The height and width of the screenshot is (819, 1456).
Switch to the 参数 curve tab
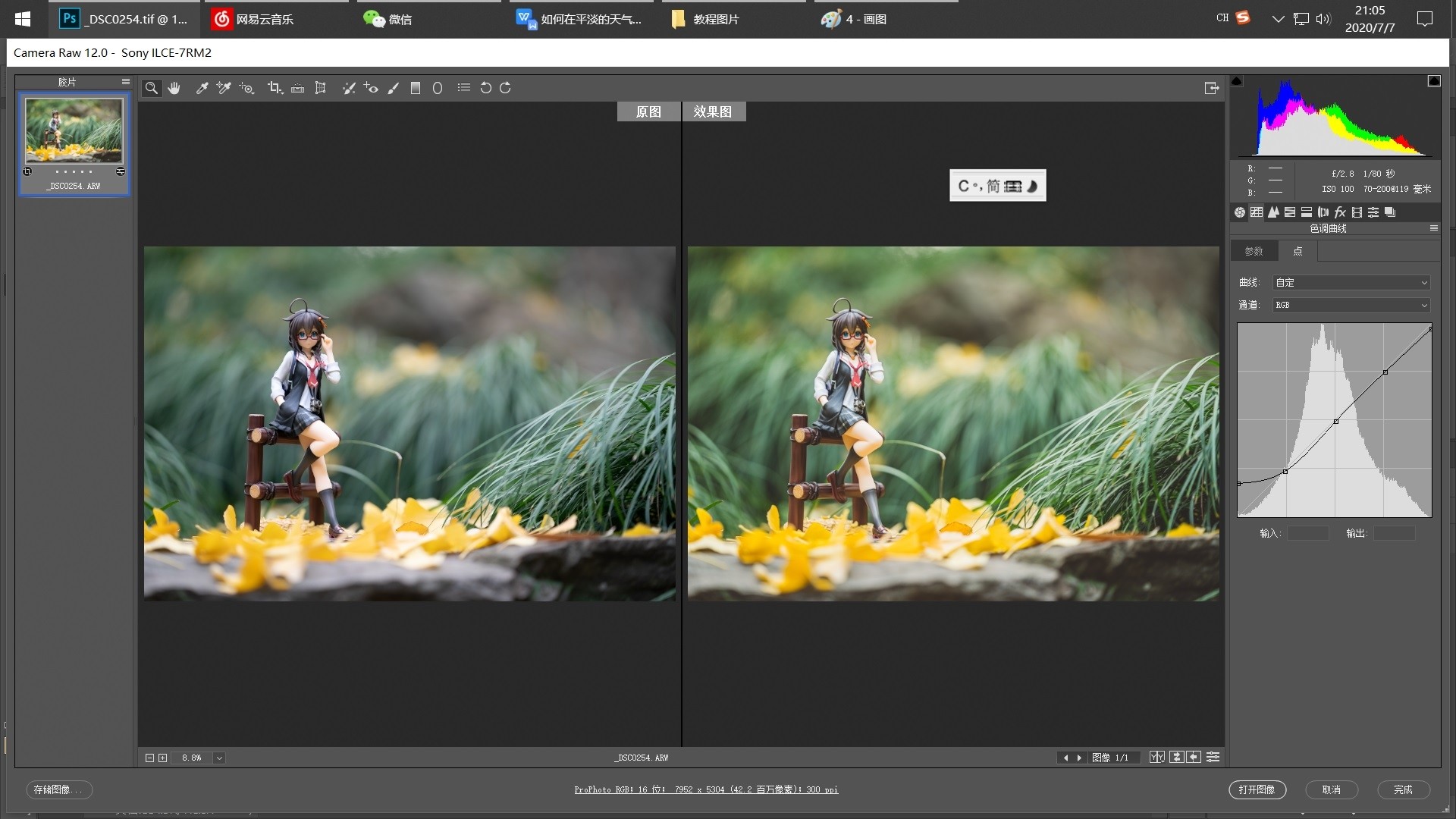coord(1254,251)
